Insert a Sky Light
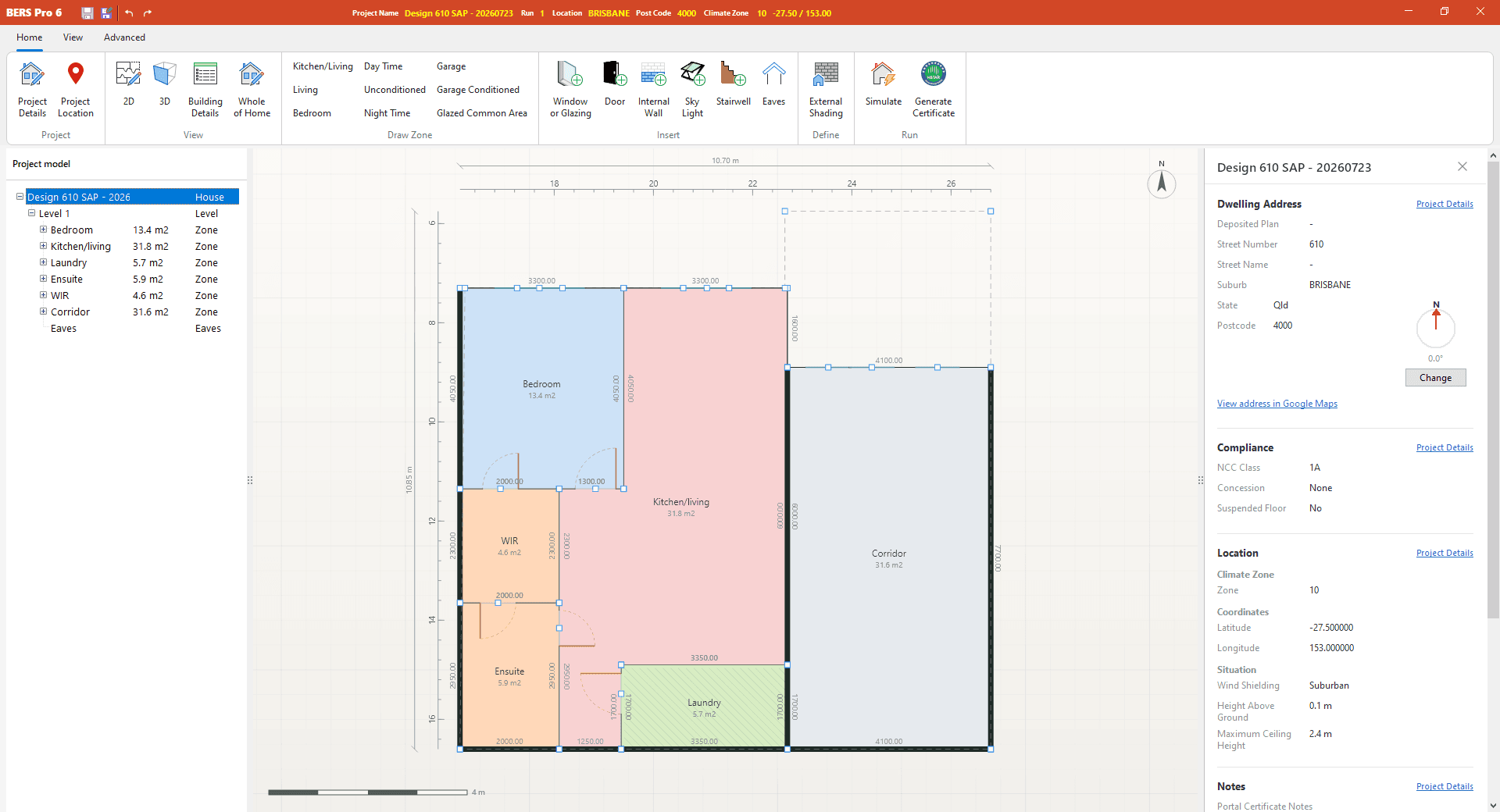 (692, 89)
